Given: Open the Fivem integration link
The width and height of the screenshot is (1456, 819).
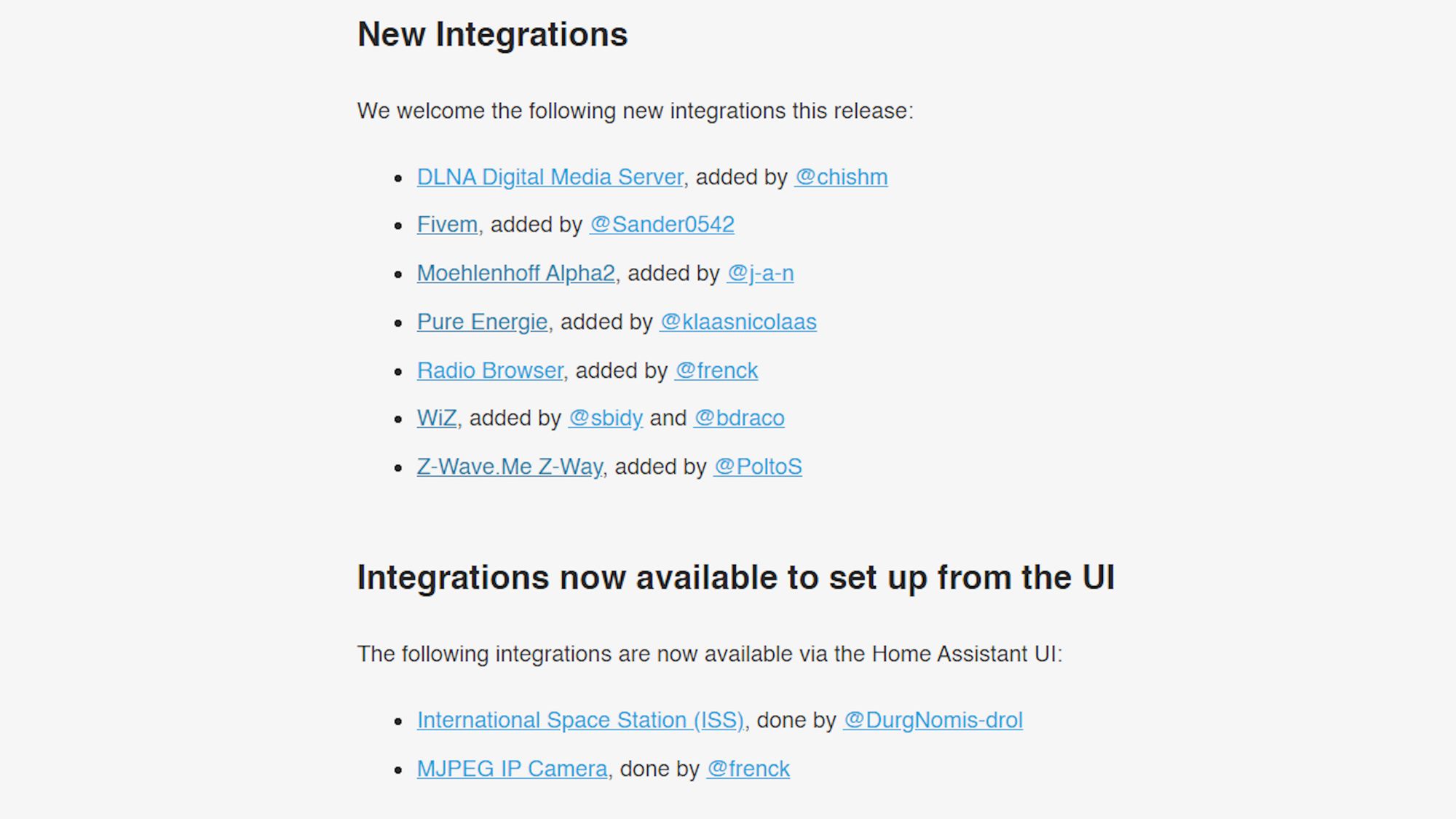Looking at the screenshot, I should [447, 224].
